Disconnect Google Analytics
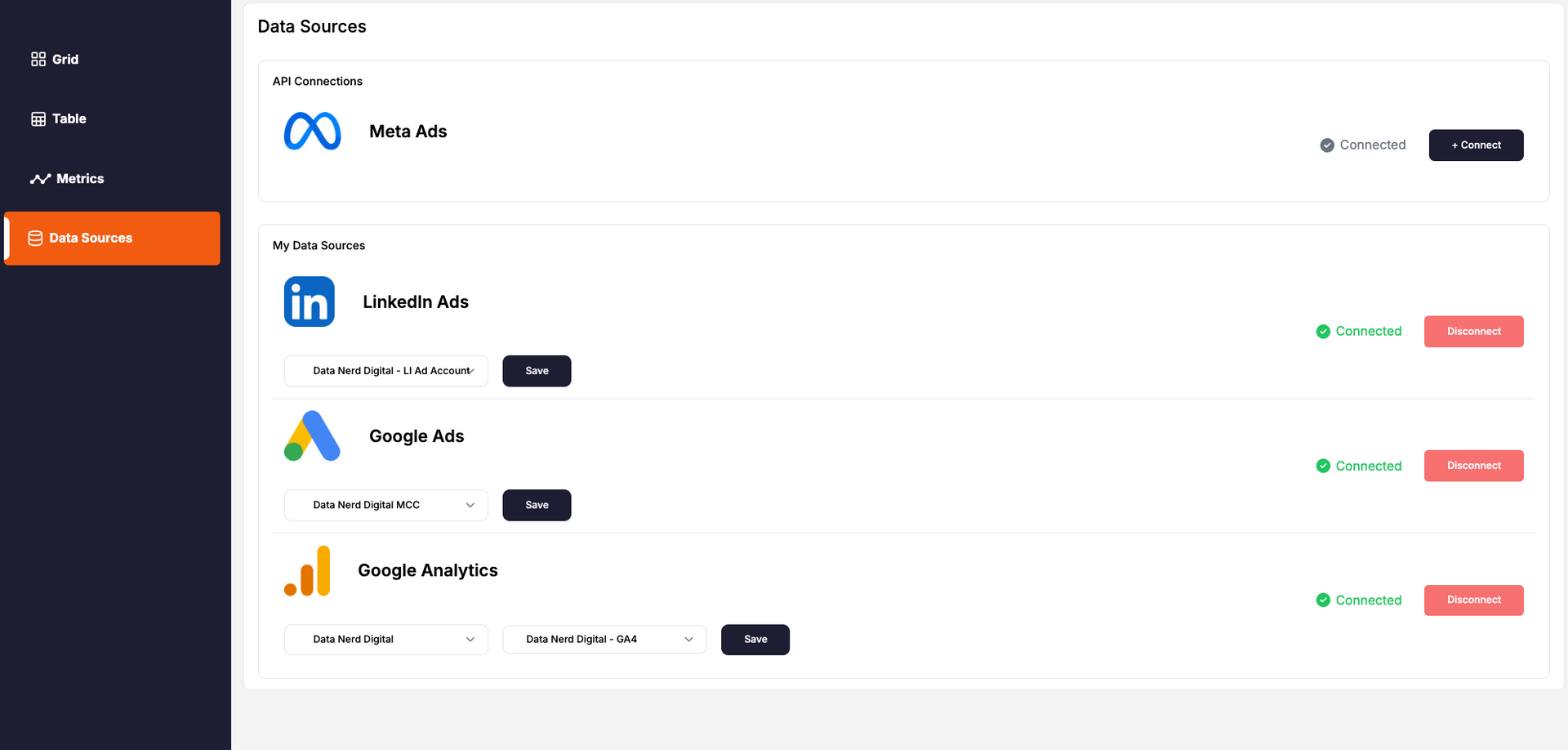The image size is (1568, 750). pos(1474,600)
